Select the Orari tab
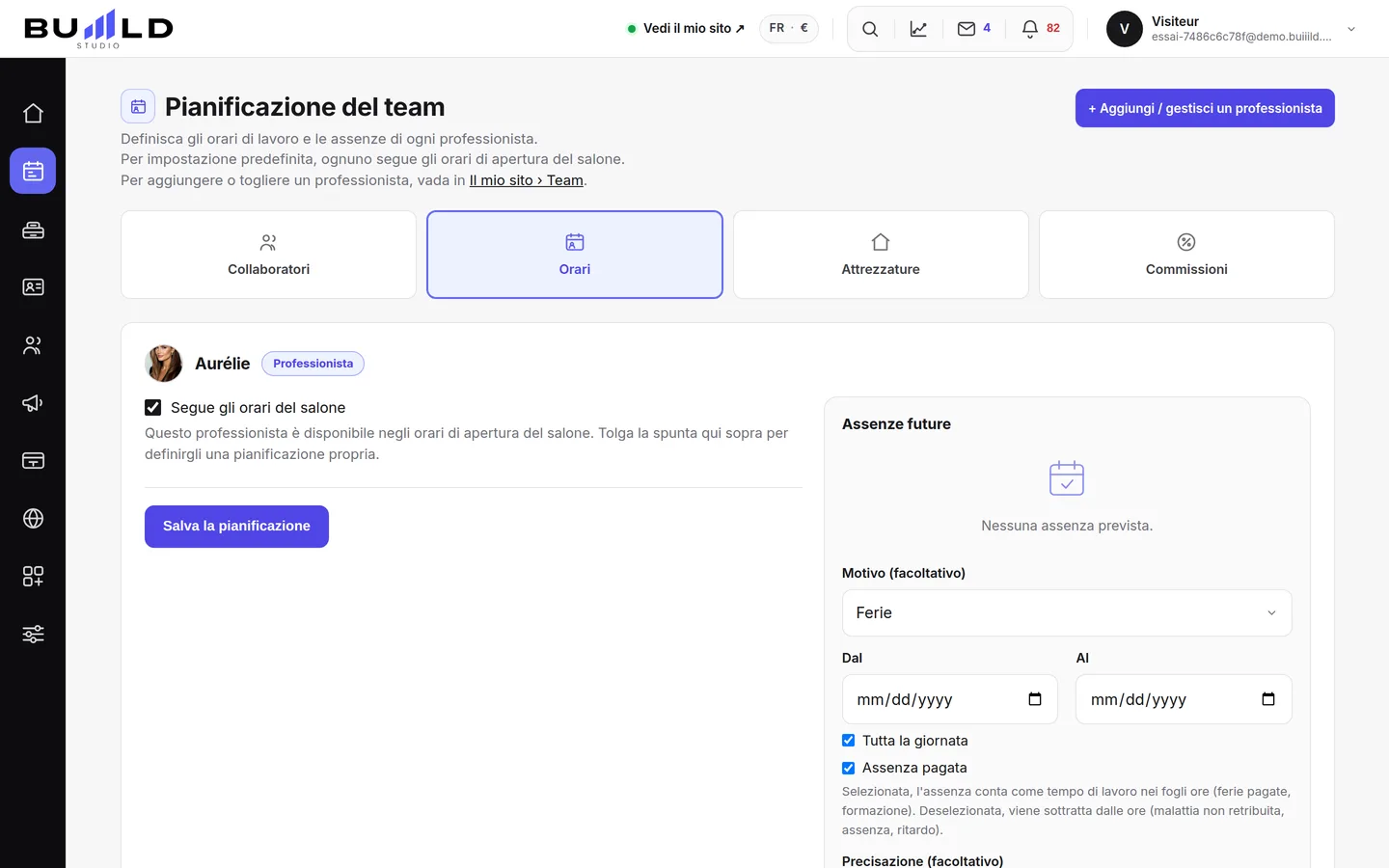The width and height of the screenshot is (1389, 868). [575, 255]
